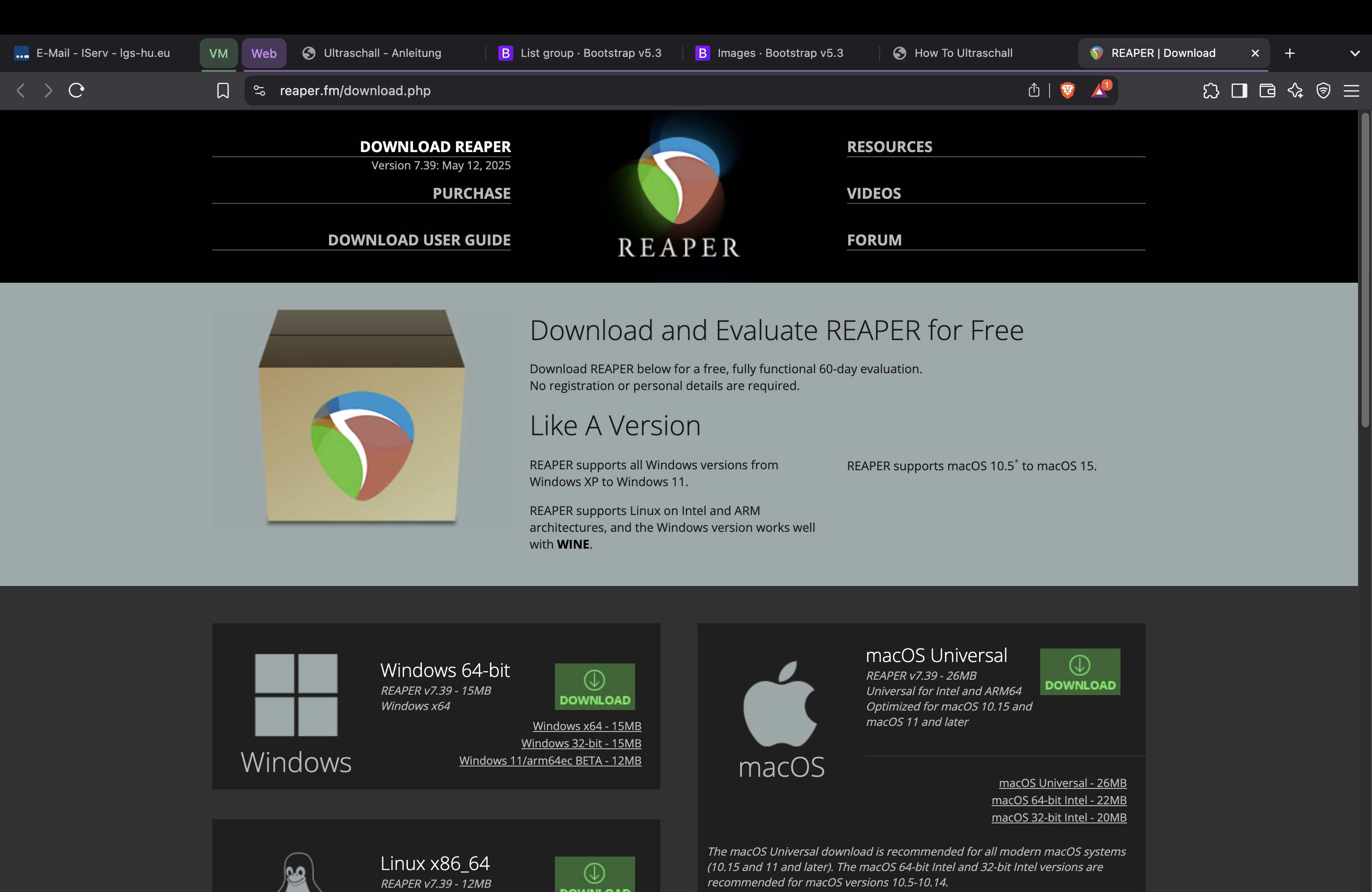
Task: Open the FORUM nav link
Action: point(875,240)
